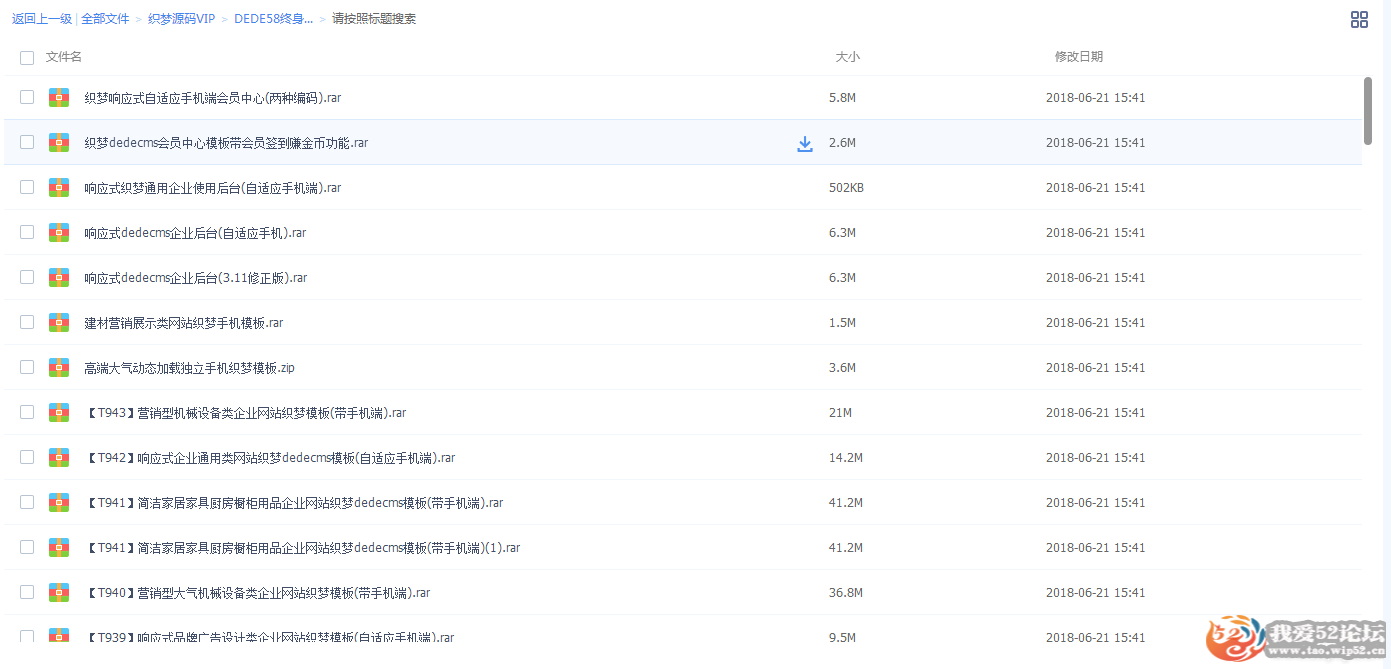This screenshot has width=1391, height=669.
Task: Open file 高端大气动态加载独立手机织梦模板.zip
Action: (189, 368)
